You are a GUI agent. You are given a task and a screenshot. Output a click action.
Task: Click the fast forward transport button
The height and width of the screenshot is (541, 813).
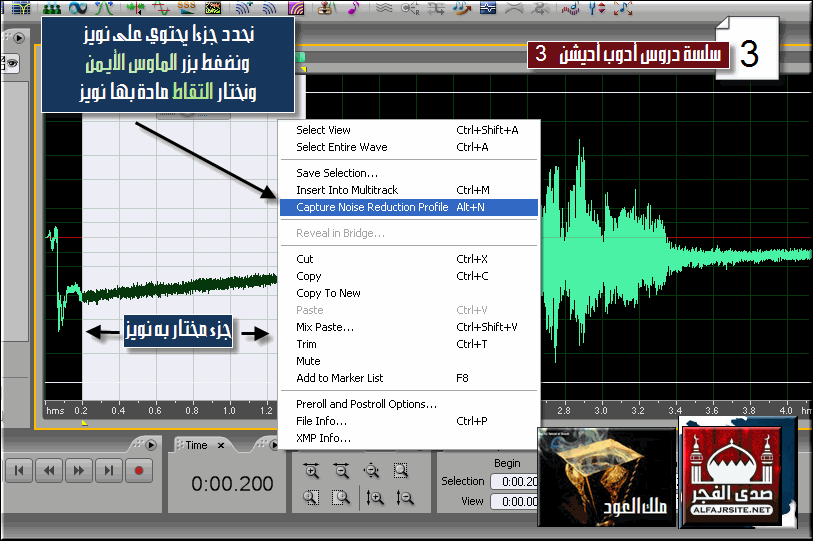pyautogui.click(x=79, y=470)
